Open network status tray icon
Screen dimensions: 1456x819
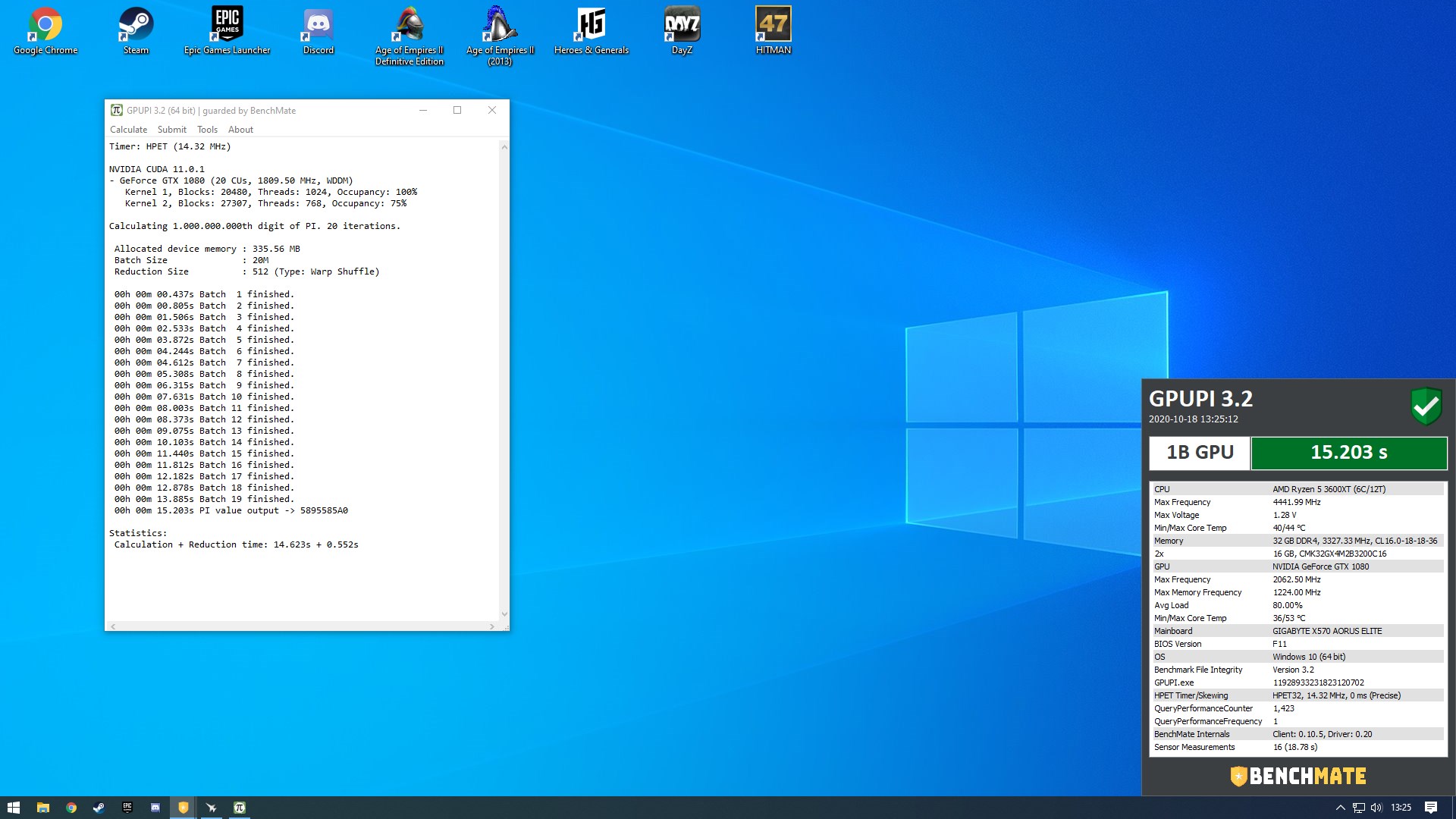point(1358,808)
